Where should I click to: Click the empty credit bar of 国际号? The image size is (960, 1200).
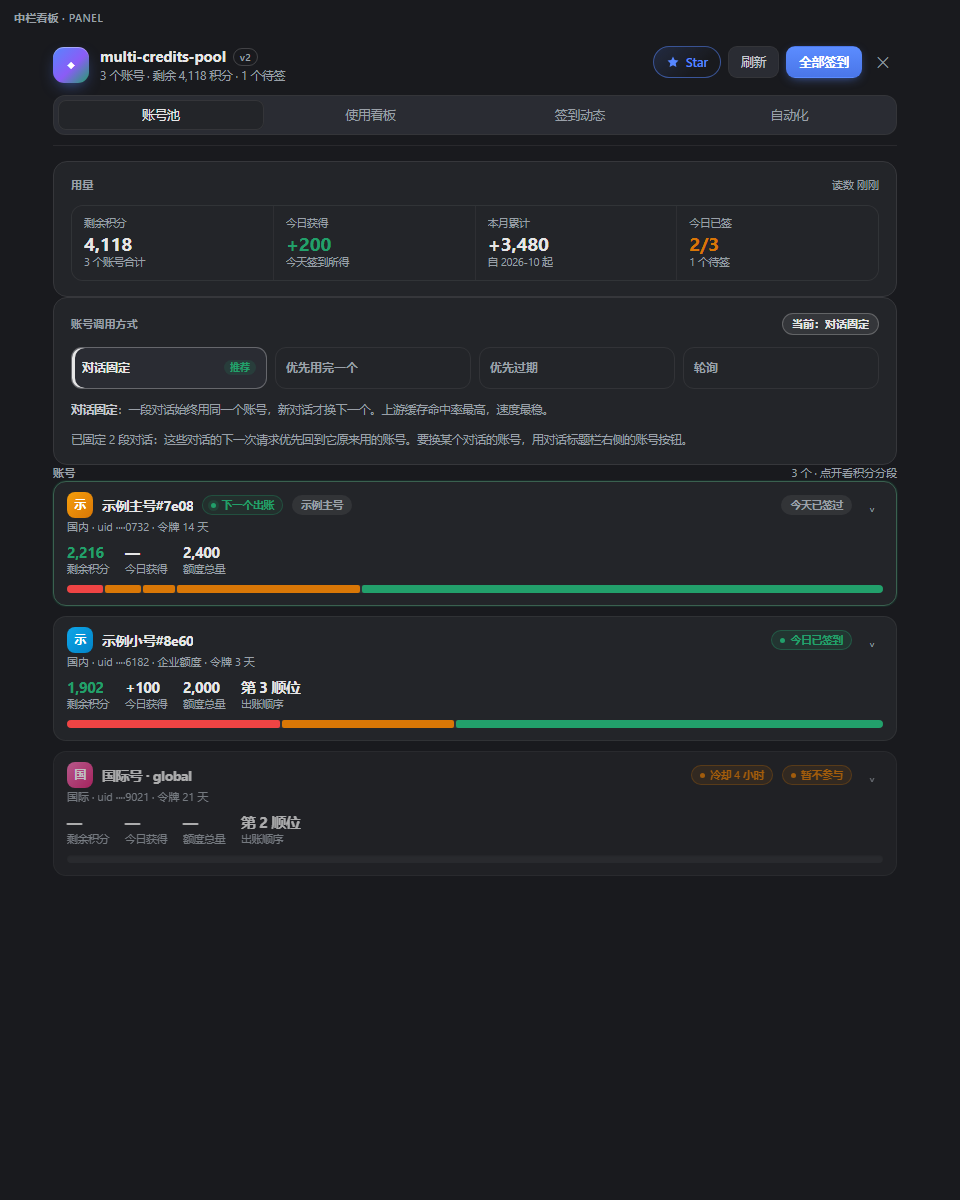tap(475, 859)
